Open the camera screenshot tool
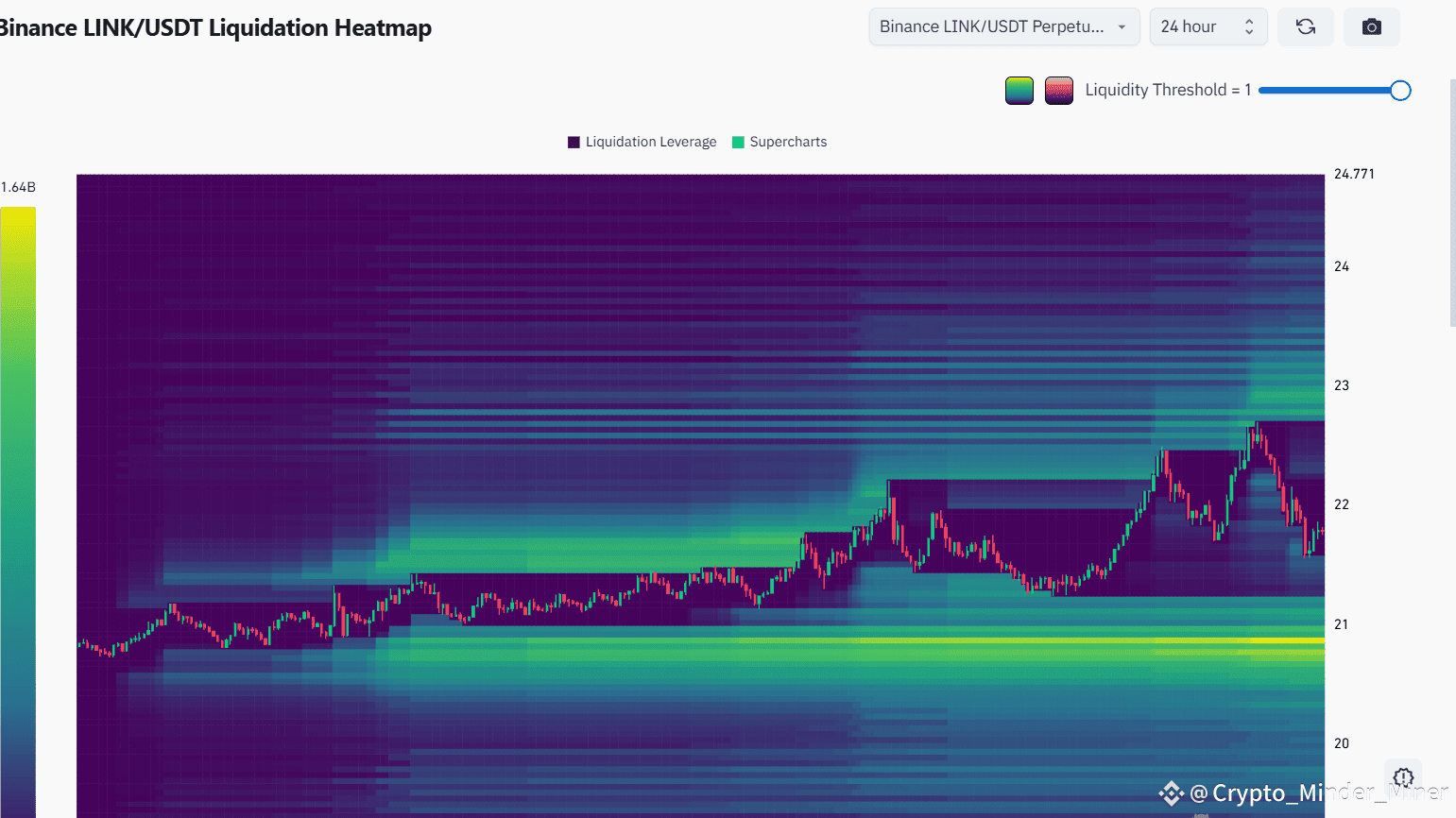1456x818 pixels. pyautogui.click(x=1371, y=26)
